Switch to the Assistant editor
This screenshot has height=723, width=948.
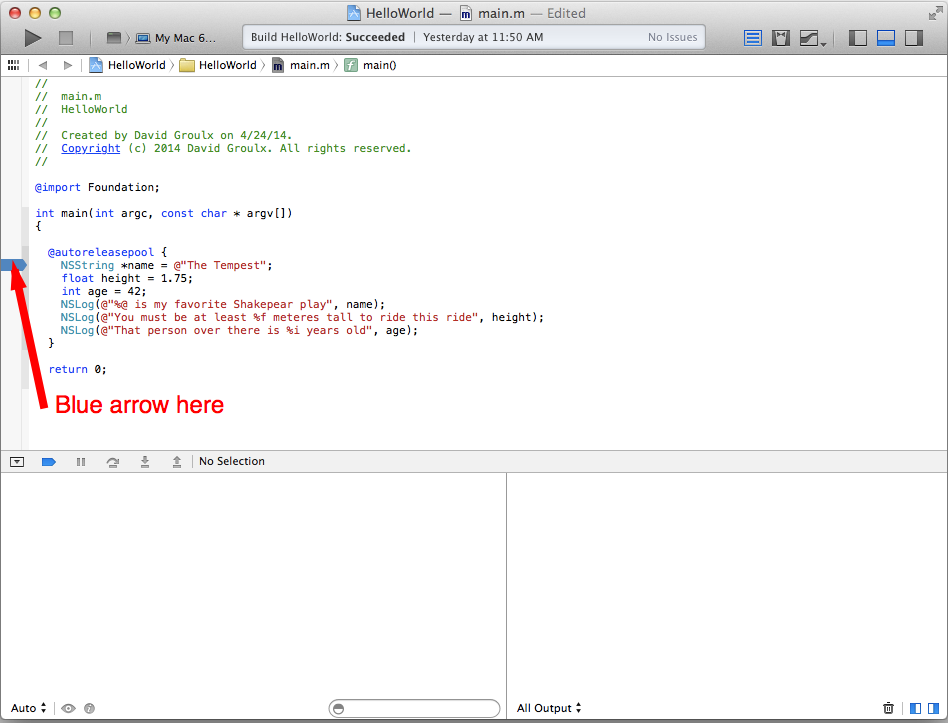(x=781, y=38)
